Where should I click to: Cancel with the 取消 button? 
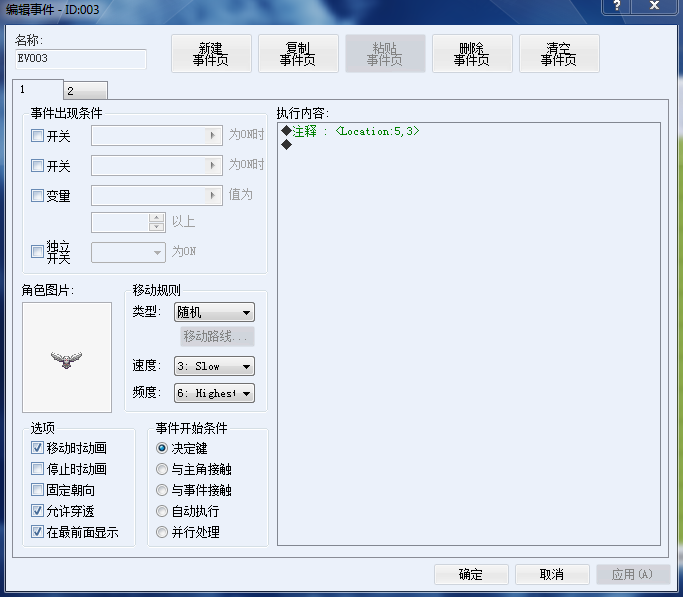tap(552, 574)
